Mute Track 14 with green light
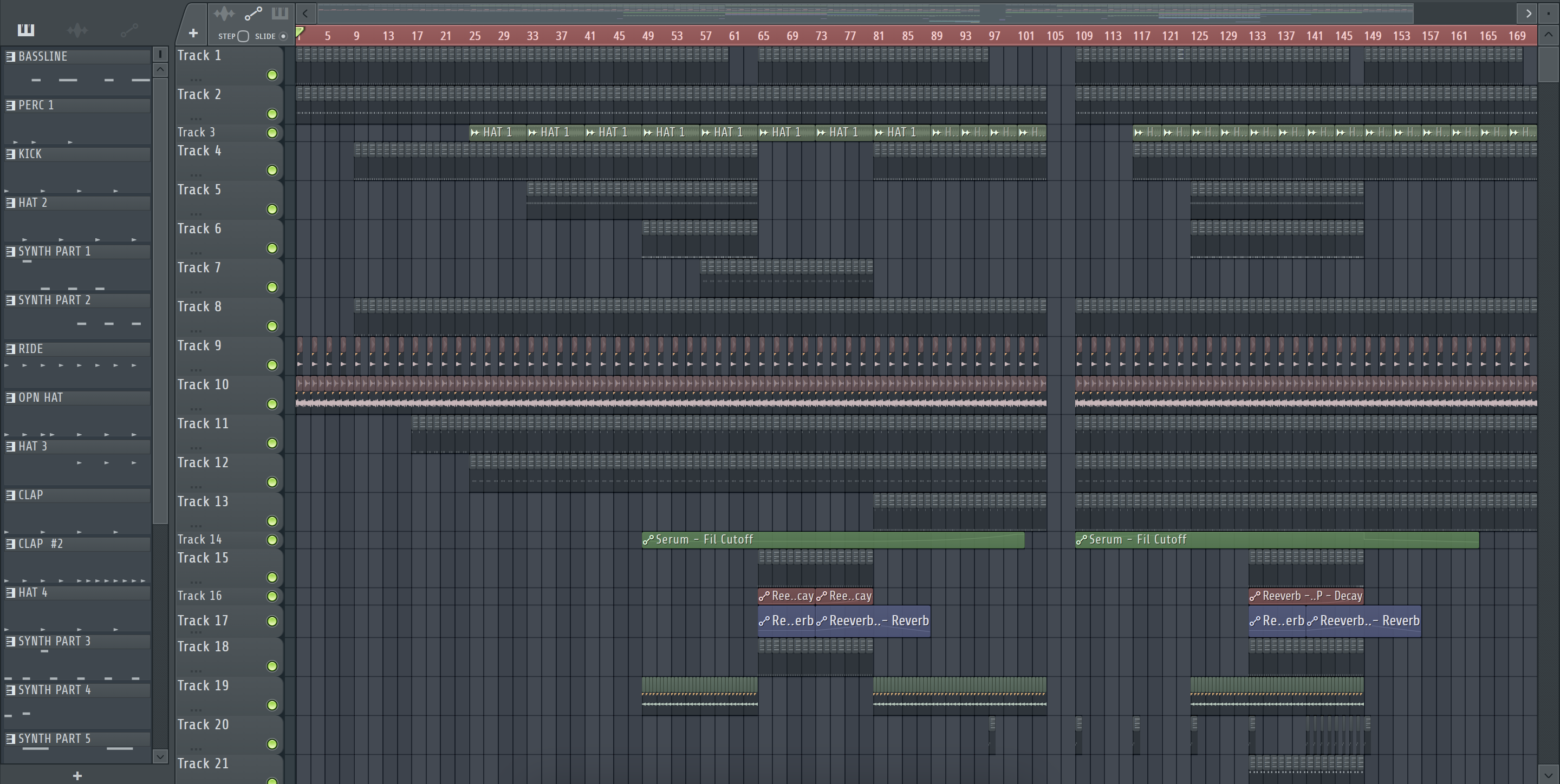 [272, 540]
